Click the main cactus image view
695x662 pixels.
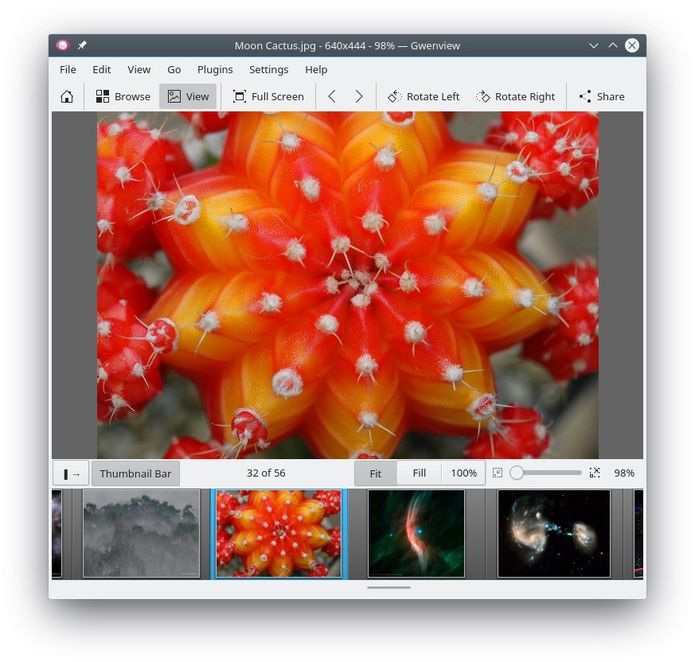coord(348,285)
